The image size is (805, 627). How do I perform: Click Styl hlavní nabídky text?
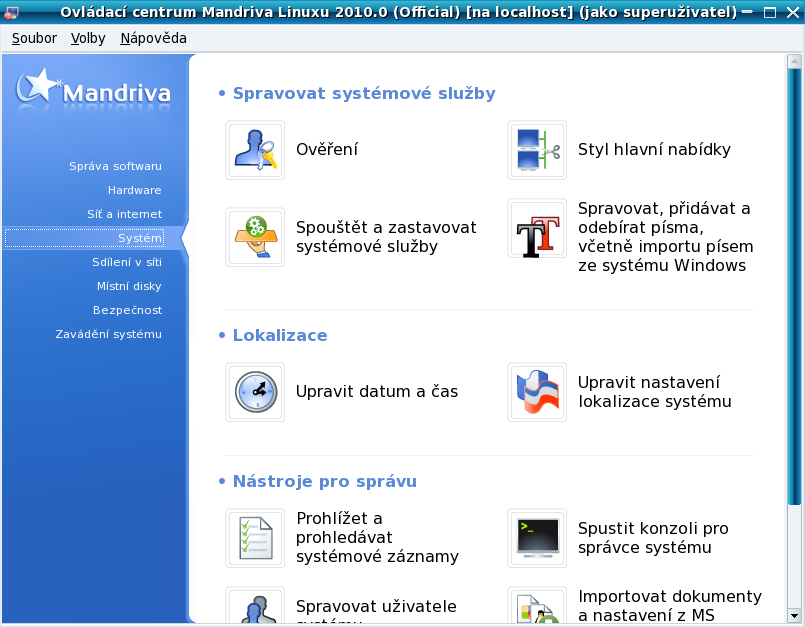(654, 149)
